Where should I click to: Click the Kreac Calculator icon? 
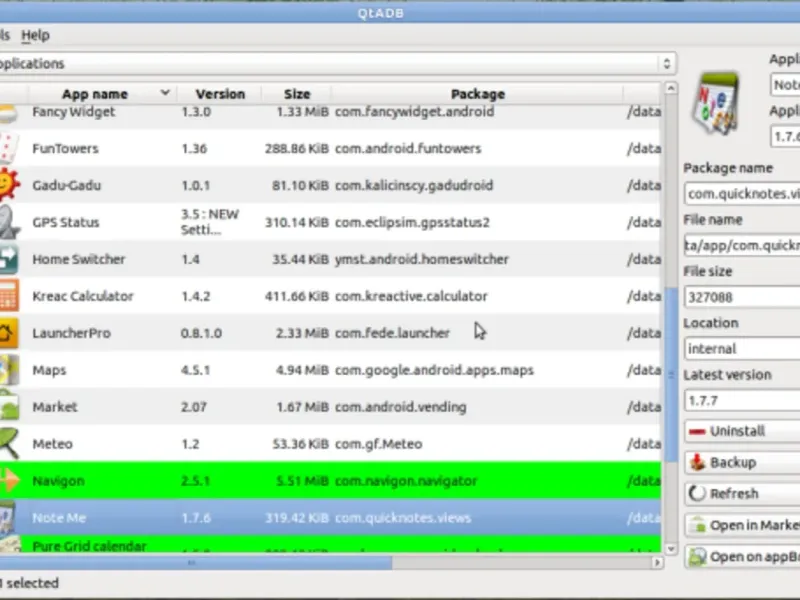click(x=9, y=296)
